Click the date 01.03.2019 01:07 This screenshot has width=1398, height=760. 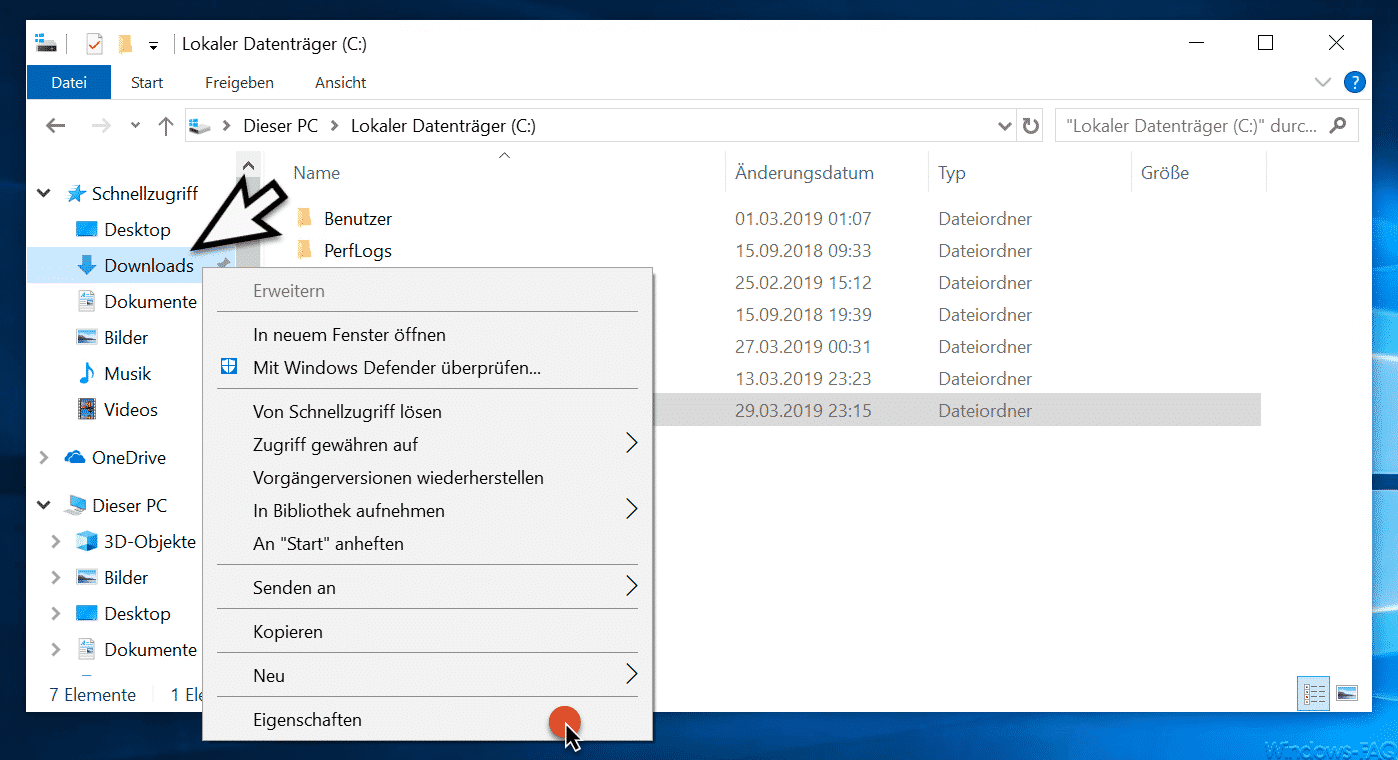coord(803,218)
